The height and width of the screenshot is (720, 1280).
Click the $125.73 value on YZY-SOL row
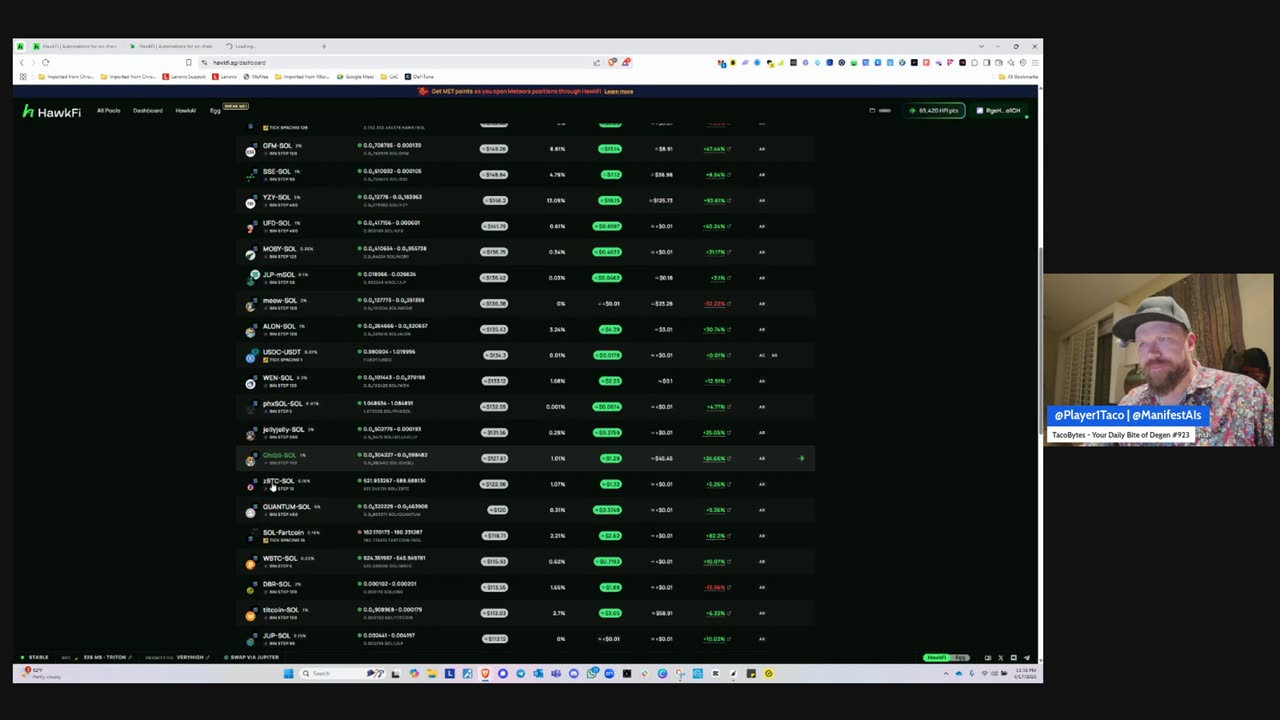tap(661, 200)
